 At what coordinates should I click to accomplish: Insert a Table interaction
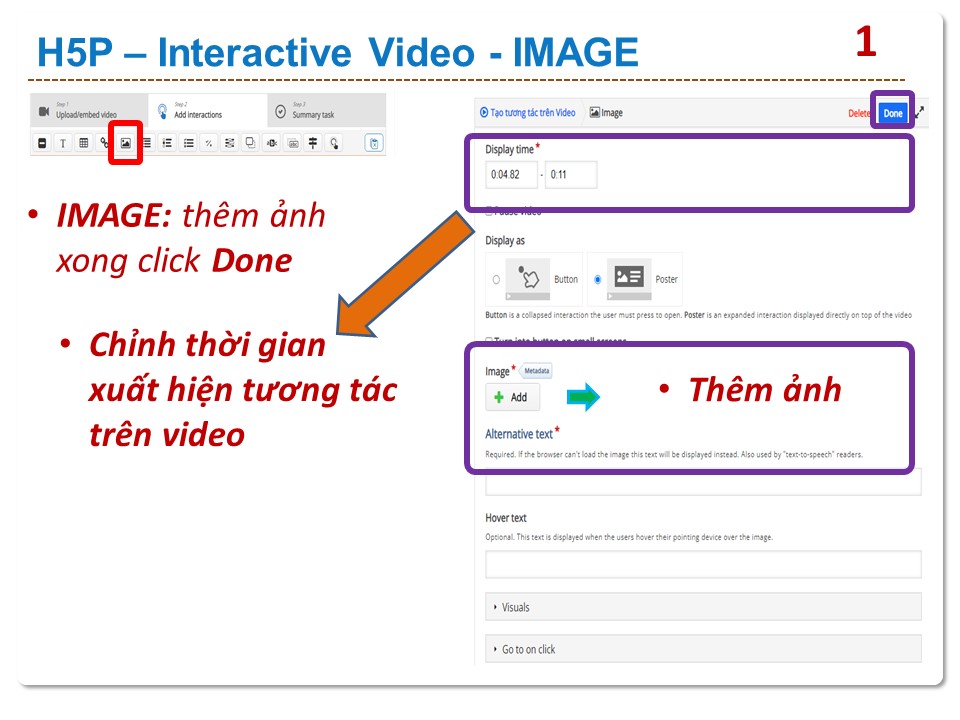tap(84, 143)
